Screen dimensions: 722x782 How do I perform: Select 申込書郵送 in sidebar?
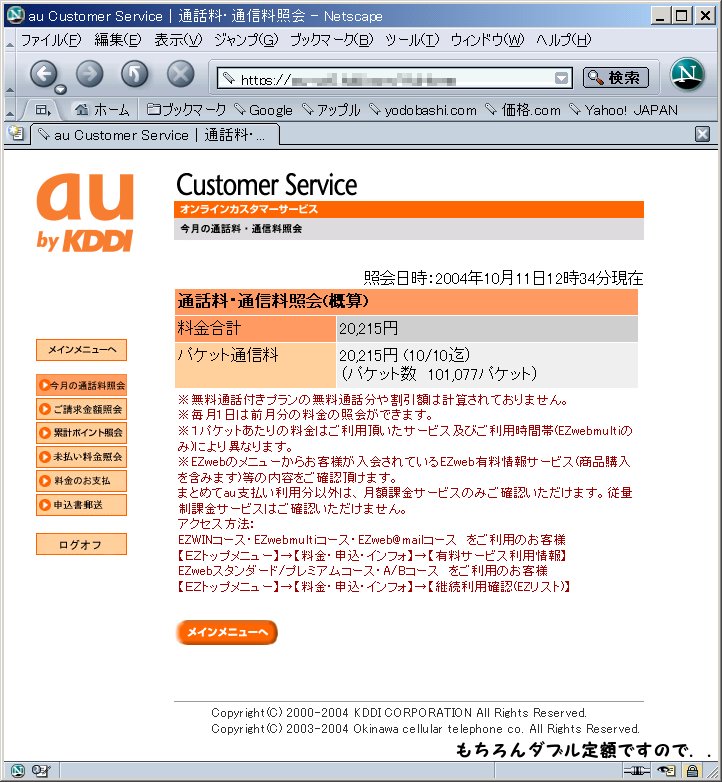coord(81,505)
